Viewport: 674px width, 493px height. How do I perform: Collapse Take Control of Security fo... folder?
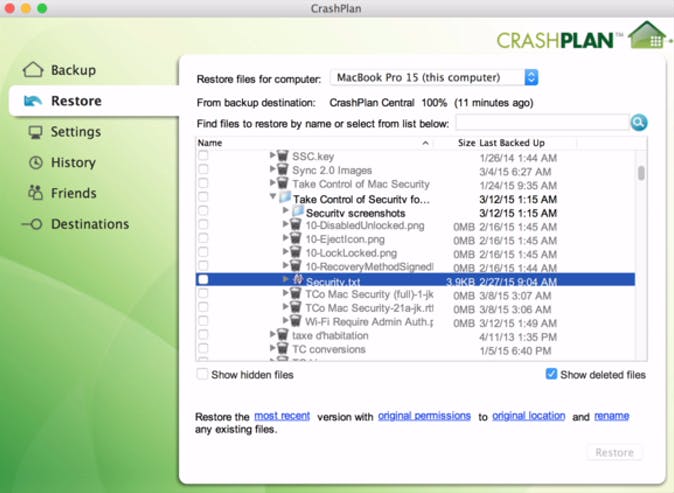coord(273,196)
